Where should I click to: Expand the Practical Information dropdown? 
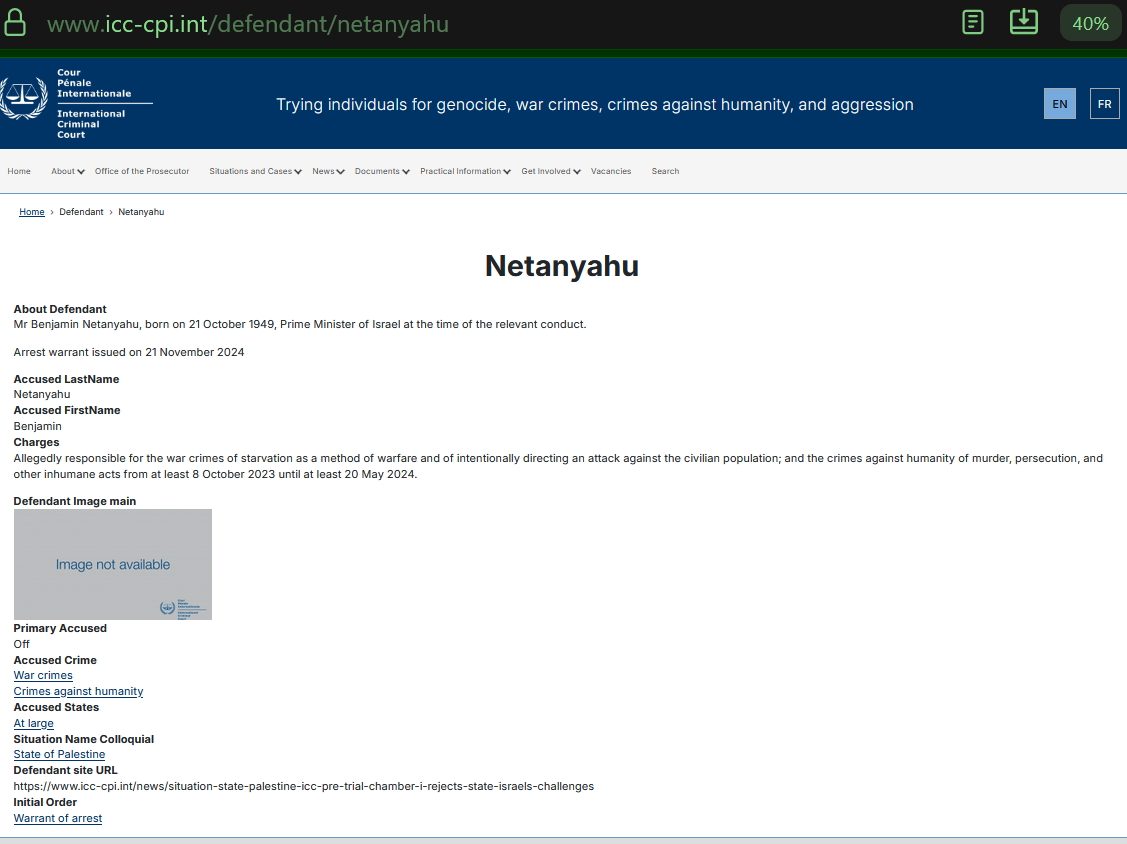tap(464, 171)
